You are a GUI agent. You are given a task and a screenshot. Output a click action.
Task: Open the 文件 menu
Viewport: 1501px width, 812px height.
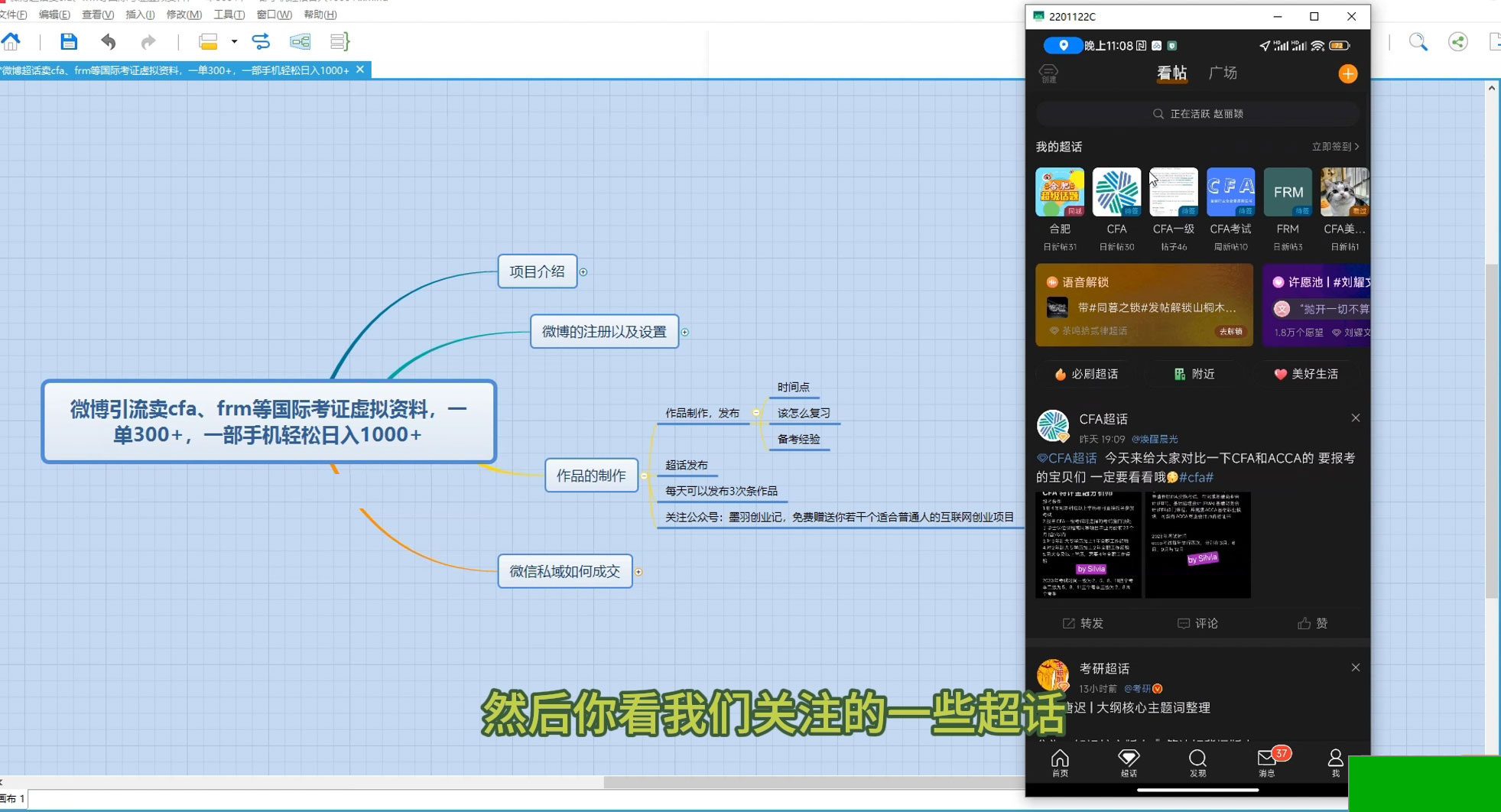(13, 15)
